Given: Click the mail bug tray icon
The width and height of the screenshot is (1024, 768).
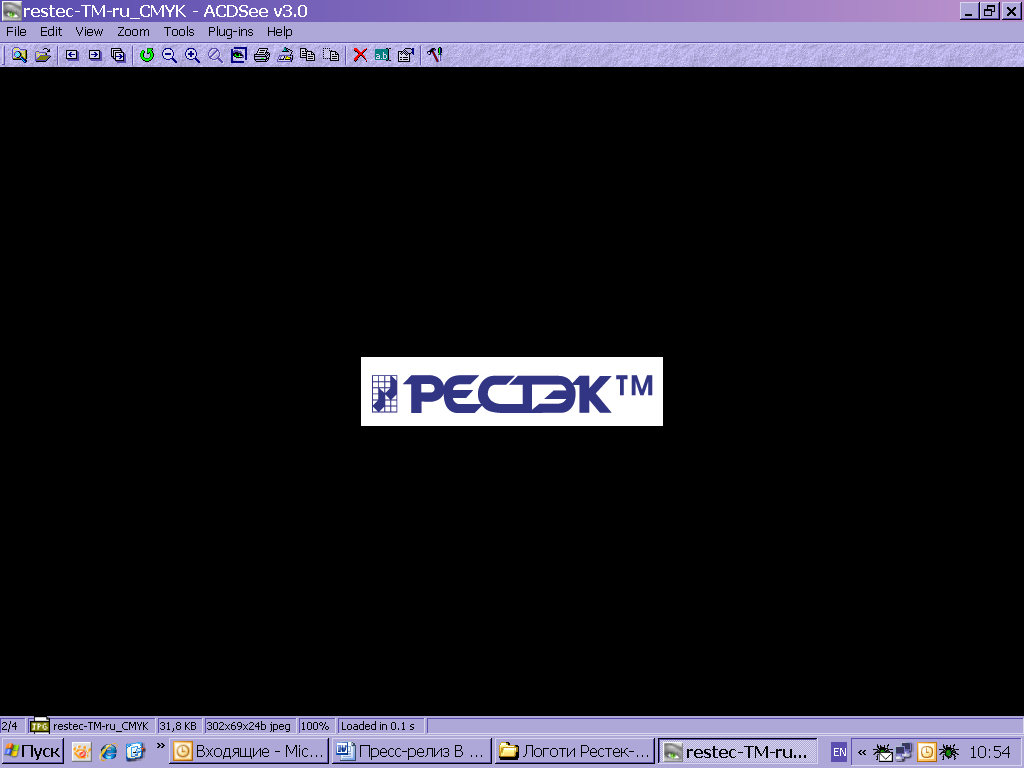Looking at the screenshot, I should pyautogui.click(x=883, y=752).
